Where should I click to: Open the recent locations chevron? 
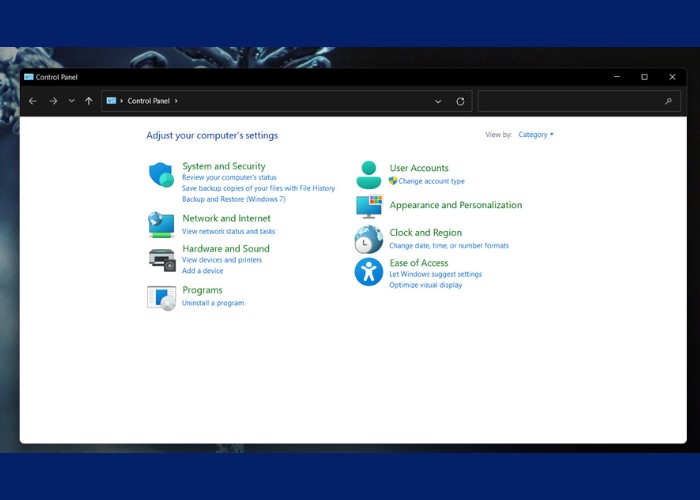[x=71, y=101]
